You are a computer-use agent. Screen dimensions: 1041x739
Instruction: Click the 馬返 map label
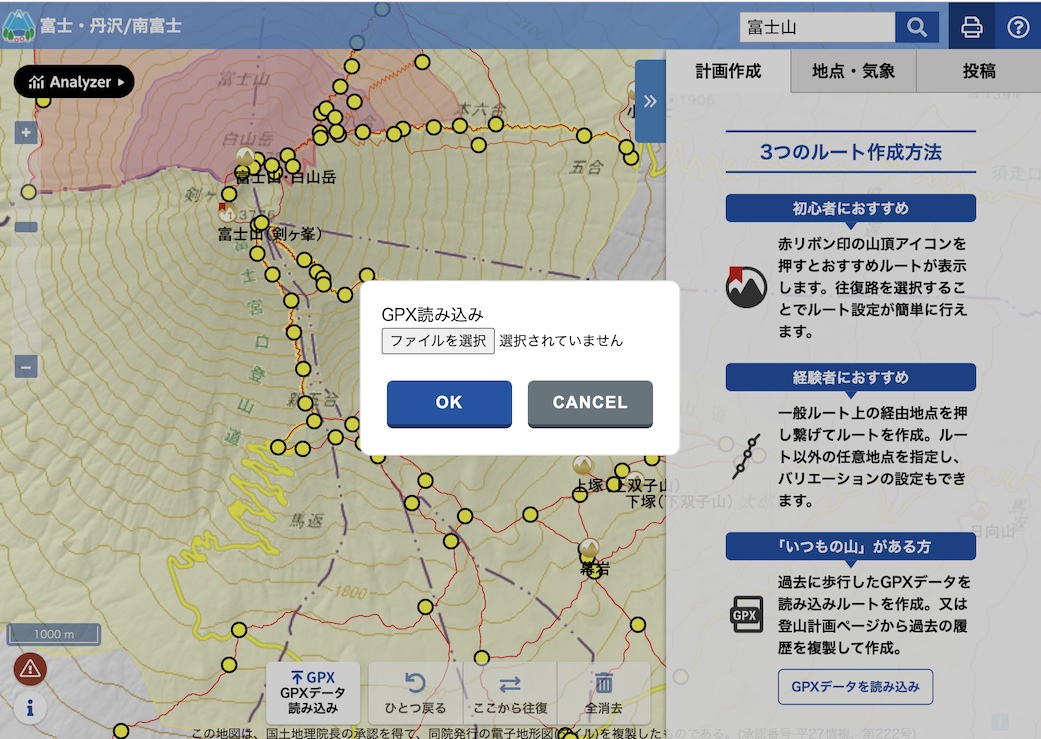point(306,521)
